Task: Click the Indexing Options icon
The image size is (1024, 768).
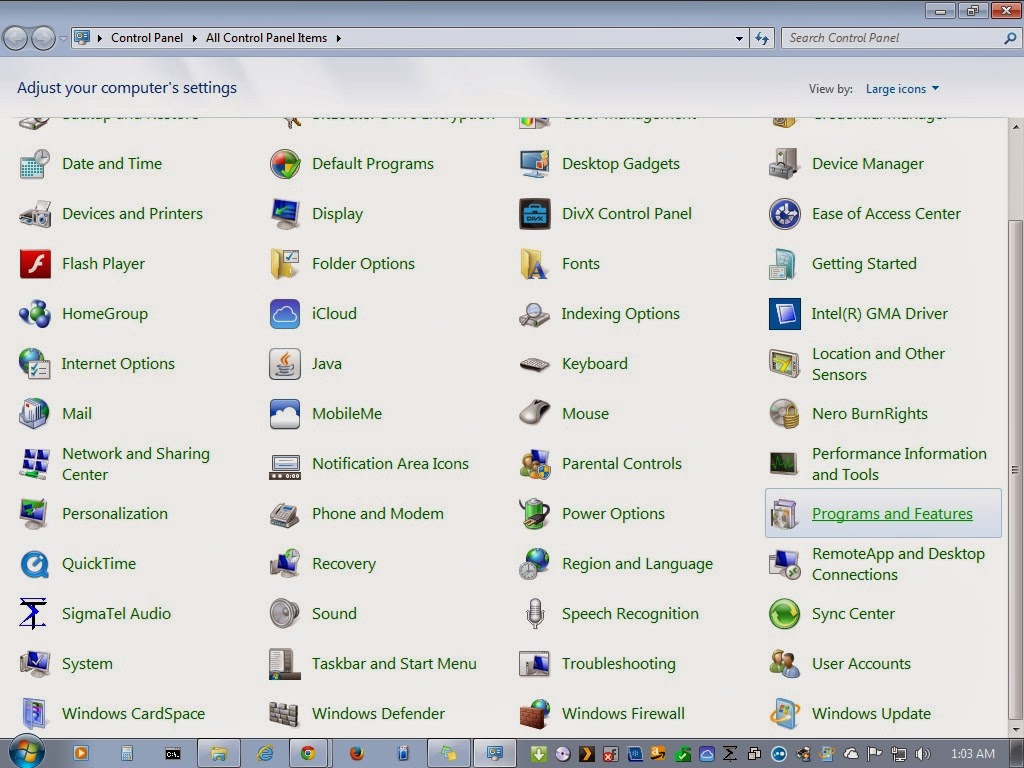Action: (535, 314)
